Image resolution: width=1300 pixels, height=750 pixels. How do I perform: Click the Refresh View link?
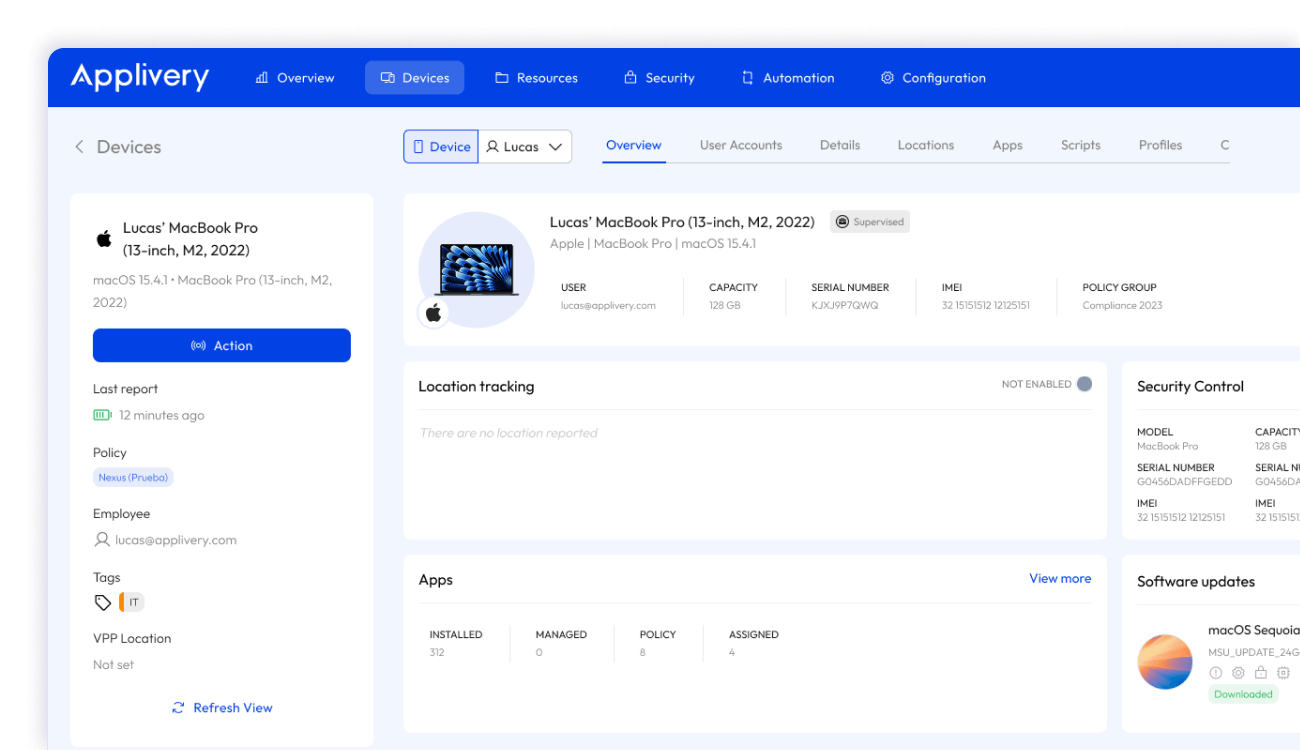click(222, 708)
